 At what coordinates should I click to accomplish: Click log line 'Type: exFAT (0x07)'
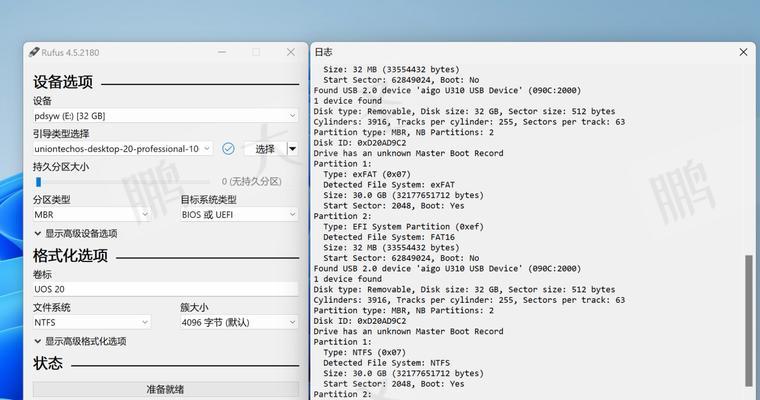coord(367,174)
